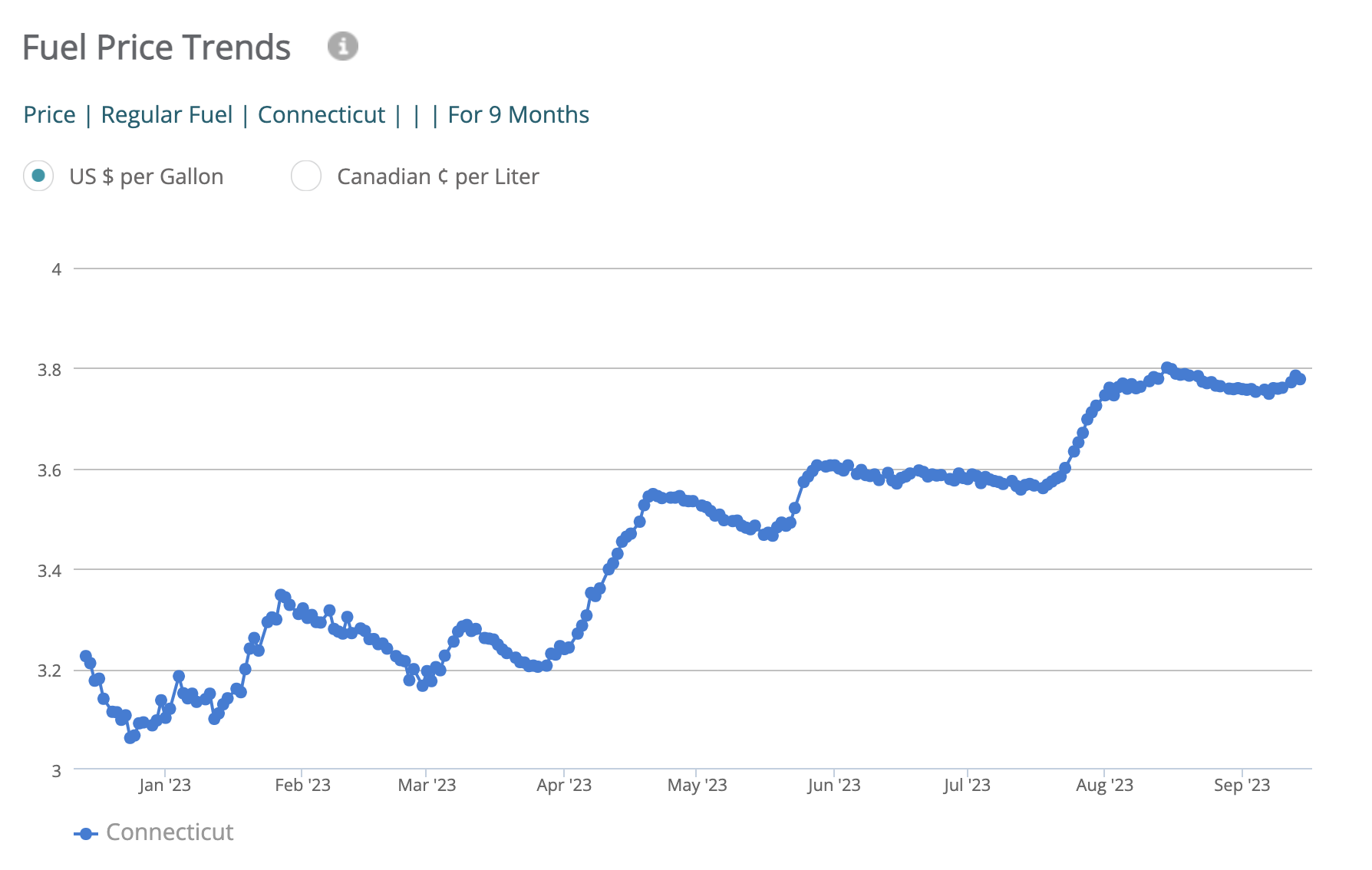Click the Connecticut location link
The height and width of the screenshot is (870, 1372).
click(322, 115)
